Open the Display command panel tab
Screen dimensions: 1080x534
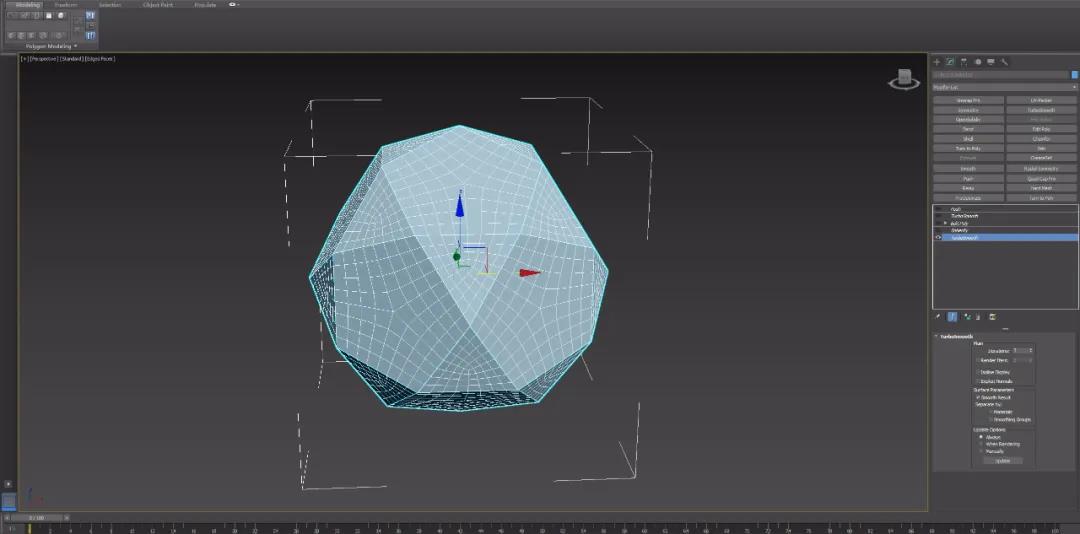[990, 62]
